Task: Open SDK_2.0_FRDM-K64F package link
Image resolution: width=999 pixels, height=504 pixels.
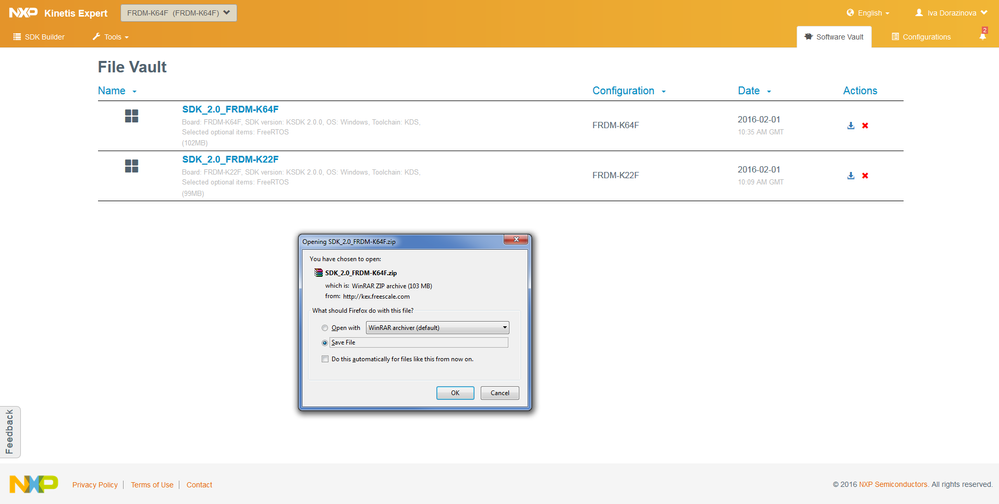Action: coord(231,109)
